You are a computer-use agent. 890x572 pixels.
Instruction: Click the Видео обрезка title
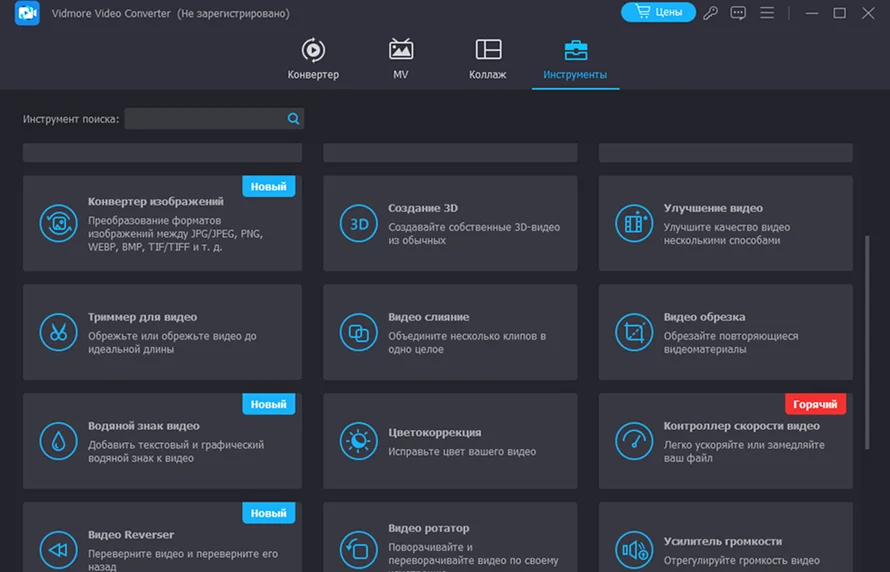704,317
